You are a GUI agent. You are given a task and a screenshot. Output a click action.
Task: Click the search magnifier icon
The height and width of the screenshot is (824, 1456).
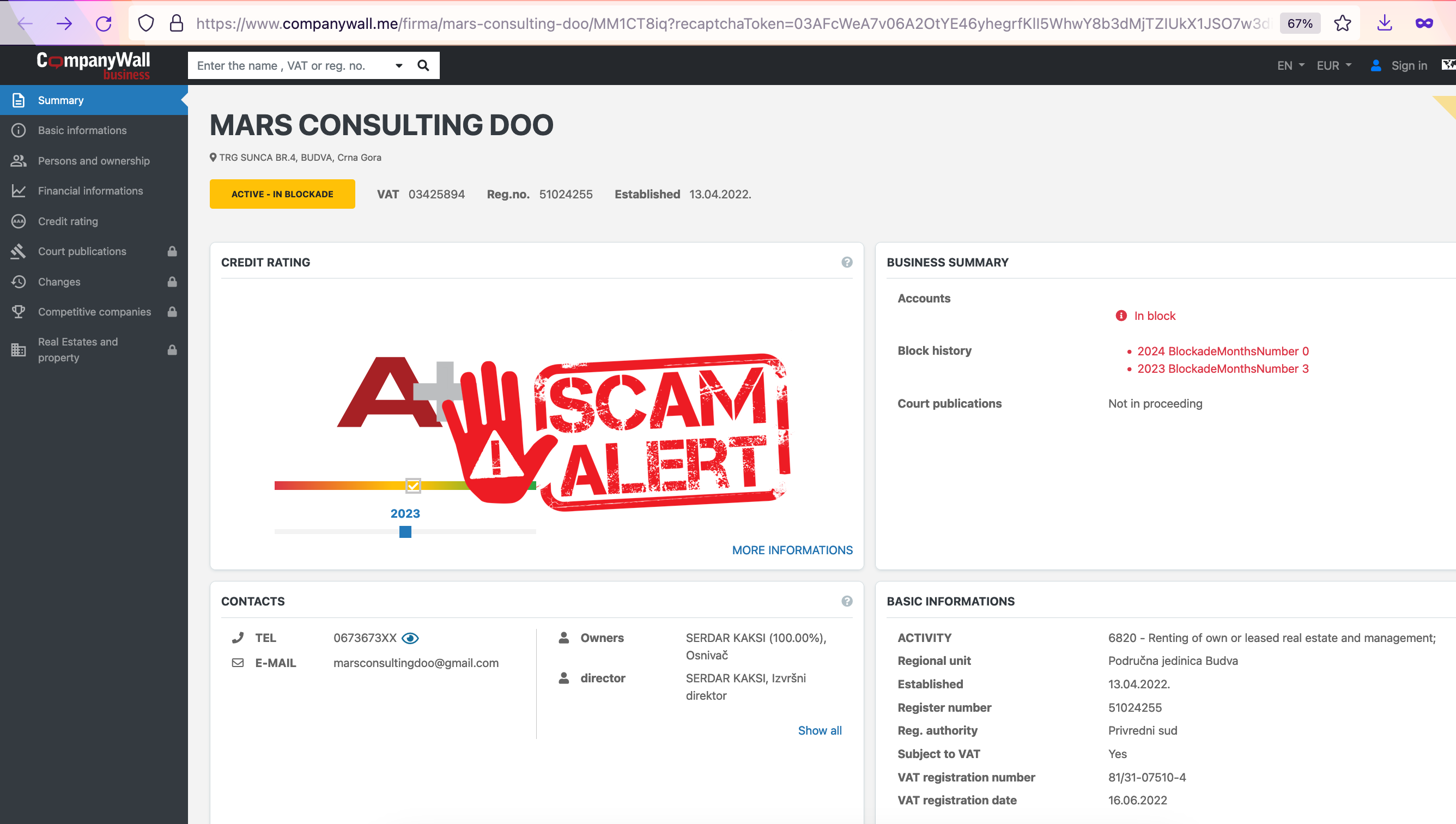tap(423, 65)
